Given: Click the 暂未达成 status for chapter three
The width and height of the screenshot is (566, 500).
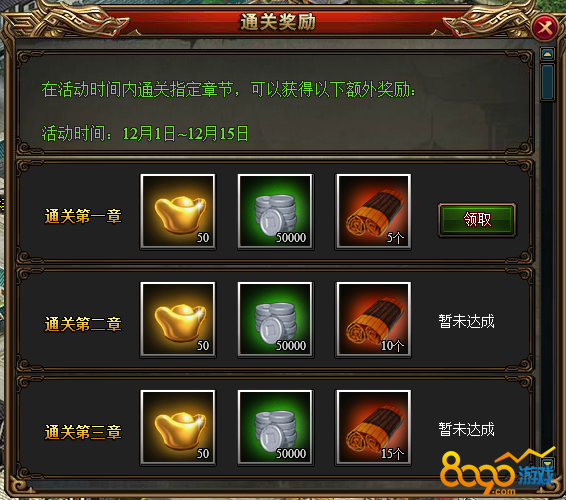Looking at the screenshot, I should point(466,429).
